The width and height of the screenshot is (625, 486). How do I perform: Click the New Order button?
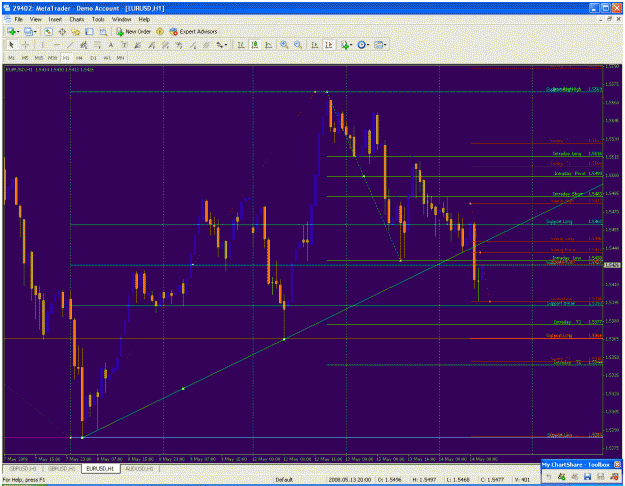134,31
